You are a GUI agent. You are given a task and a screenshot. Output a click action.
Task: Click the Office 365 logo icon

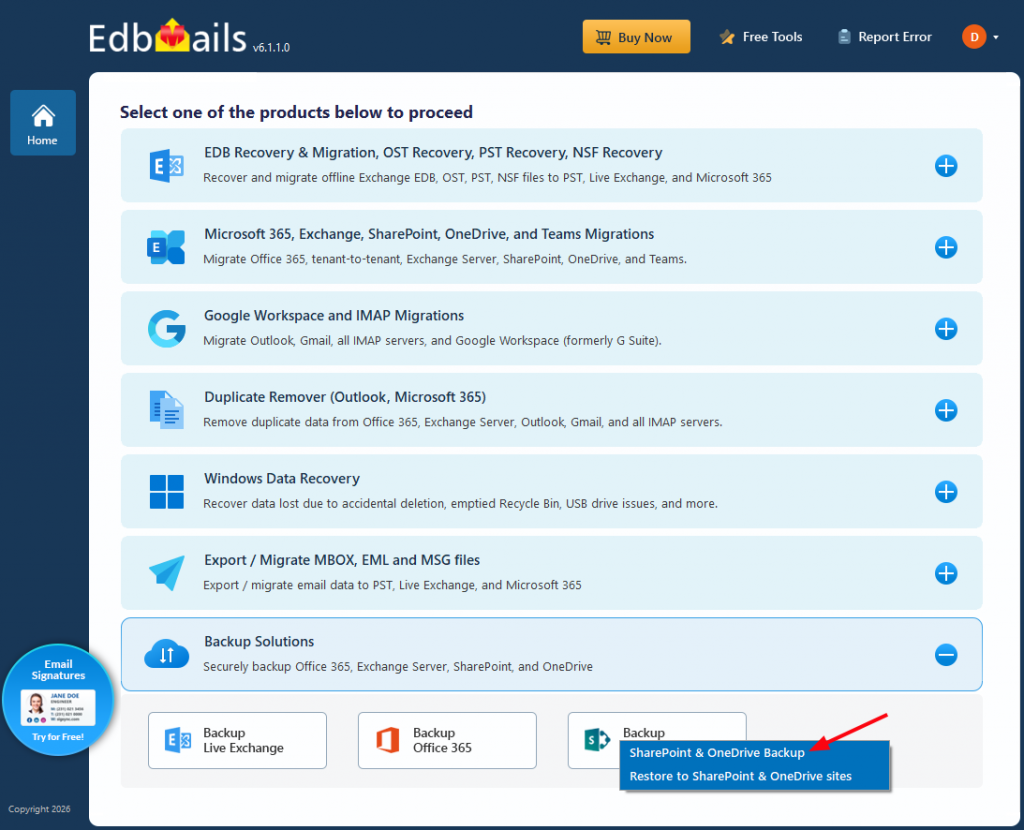(x=388, y=741)
